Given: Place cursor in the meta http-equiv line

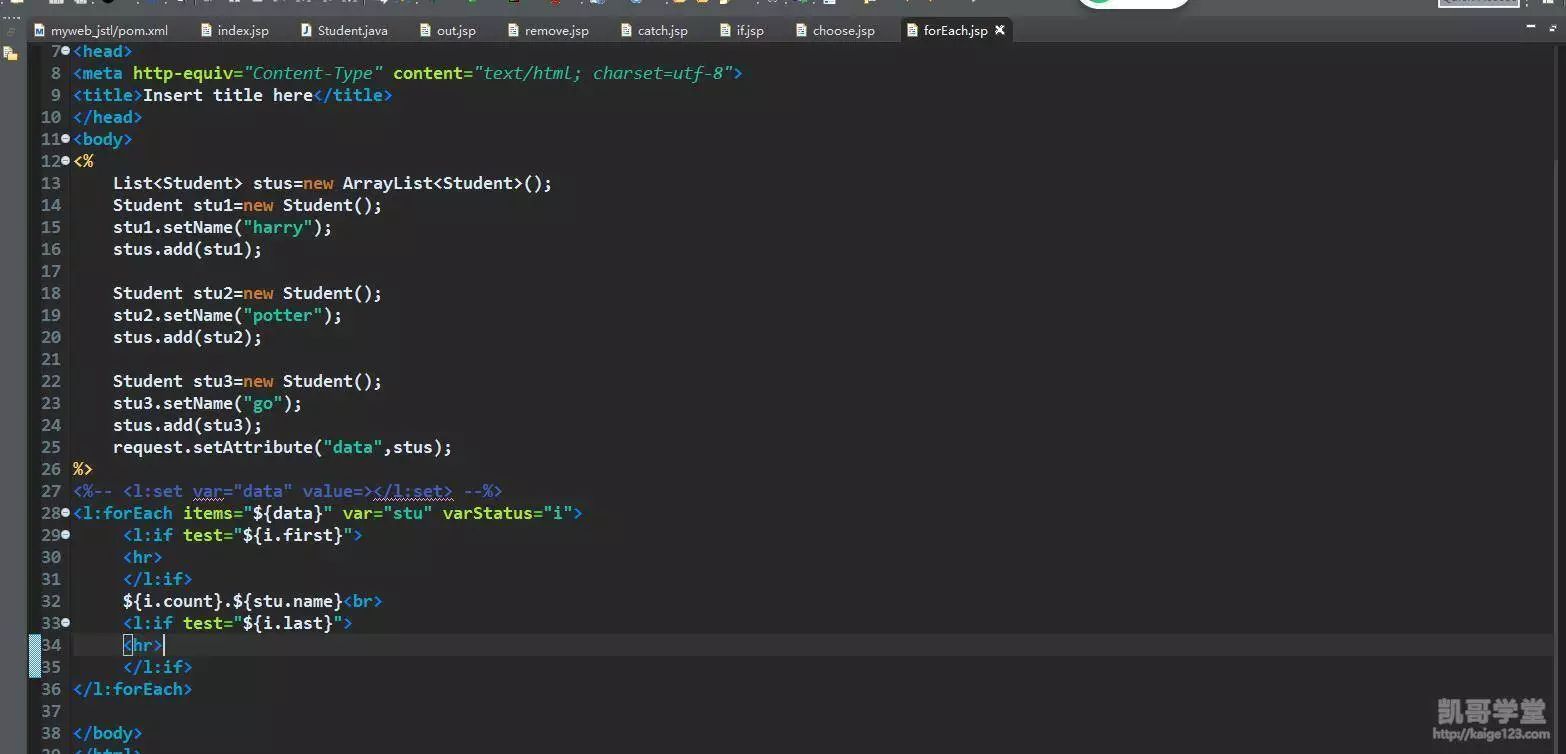Looking at the screenshot, I should (408, 73).
